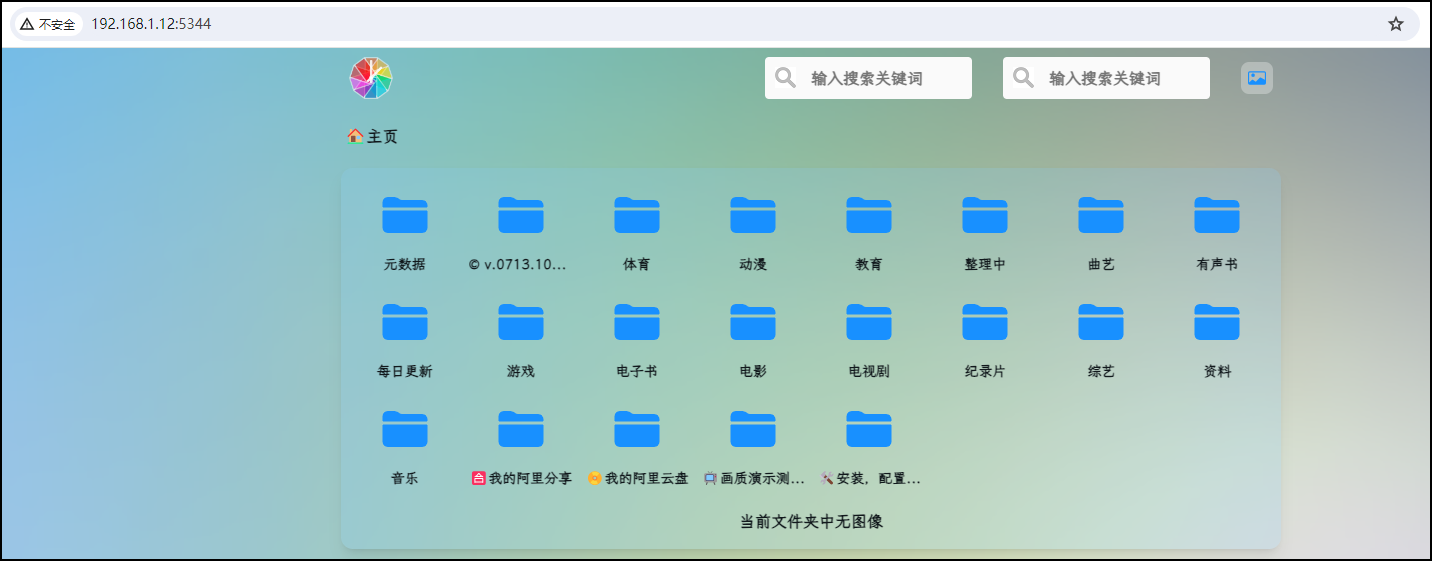Click the address bar URL 192.168.1.12:5344

coord(151,24)
